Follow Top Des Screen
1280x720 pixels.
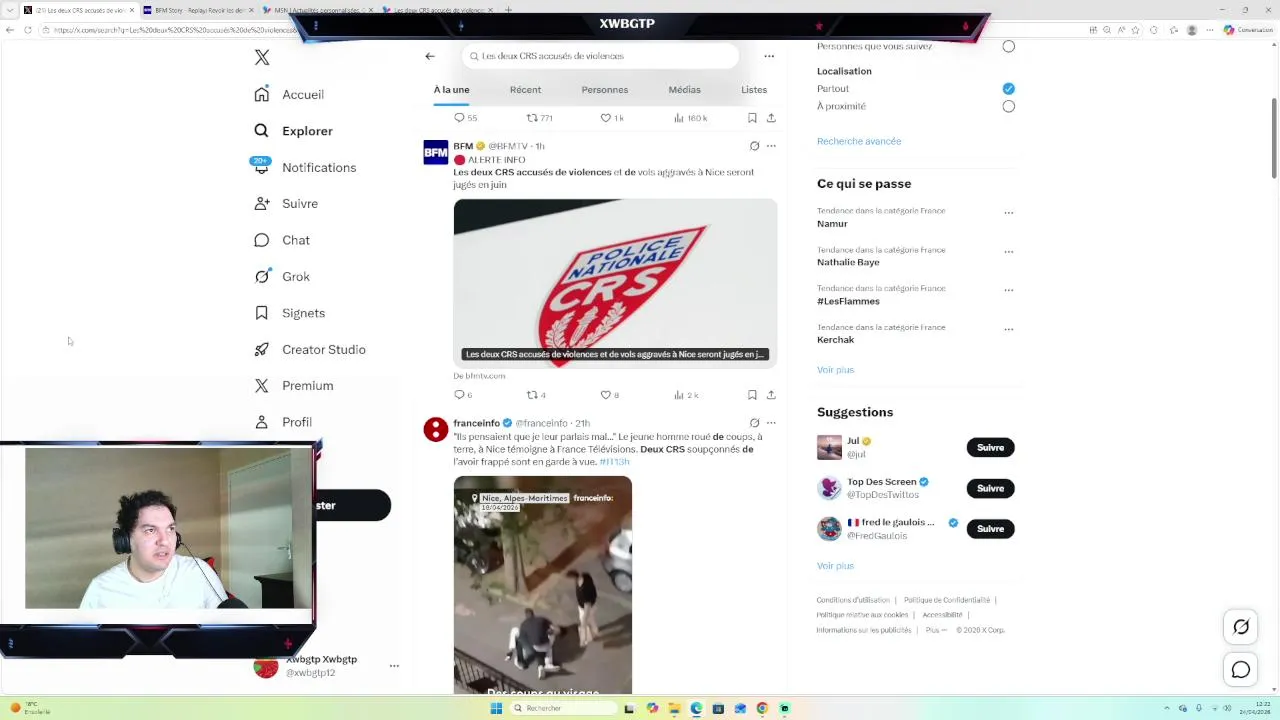(x=990, y=488)
